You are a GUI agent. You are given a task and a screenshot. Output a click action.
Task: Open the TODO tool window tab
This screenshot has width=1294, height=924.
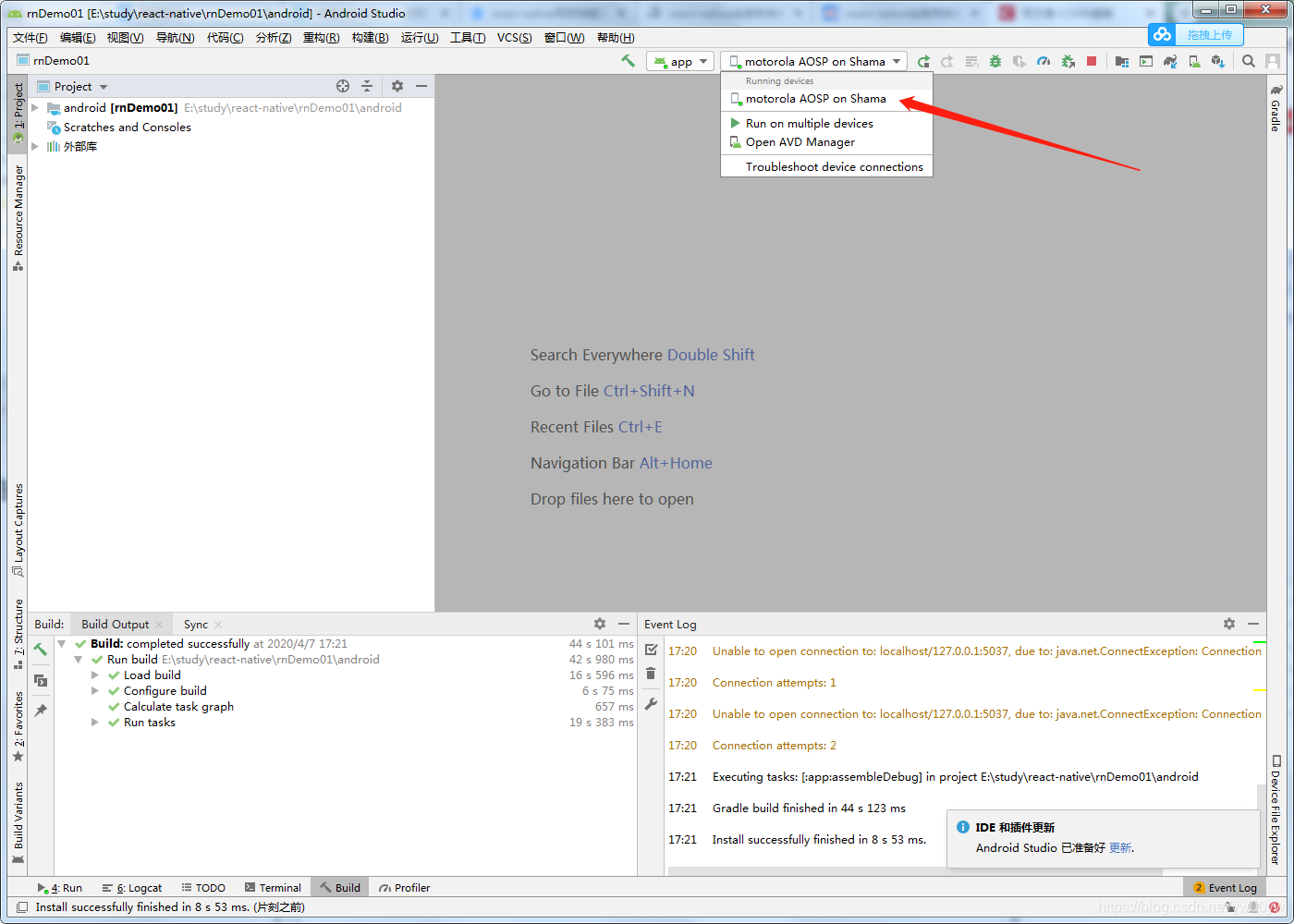(203, 888)
